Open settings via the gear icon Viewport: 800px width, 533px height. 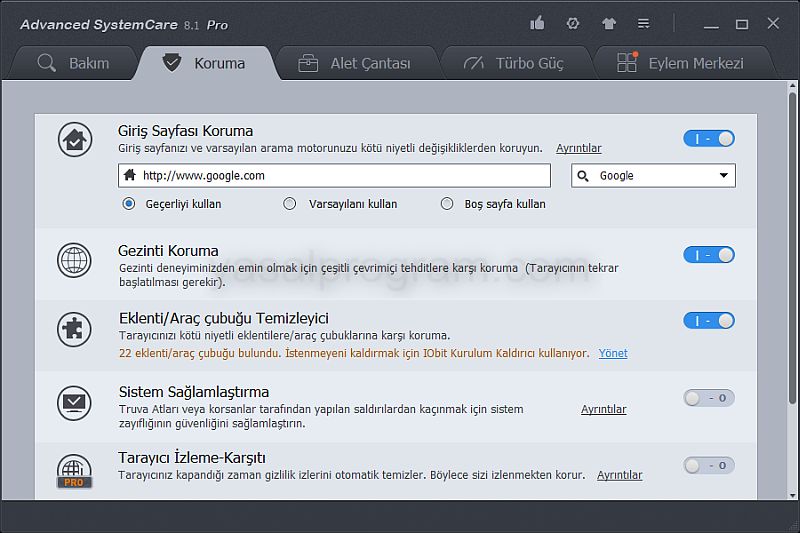point(573,24)
